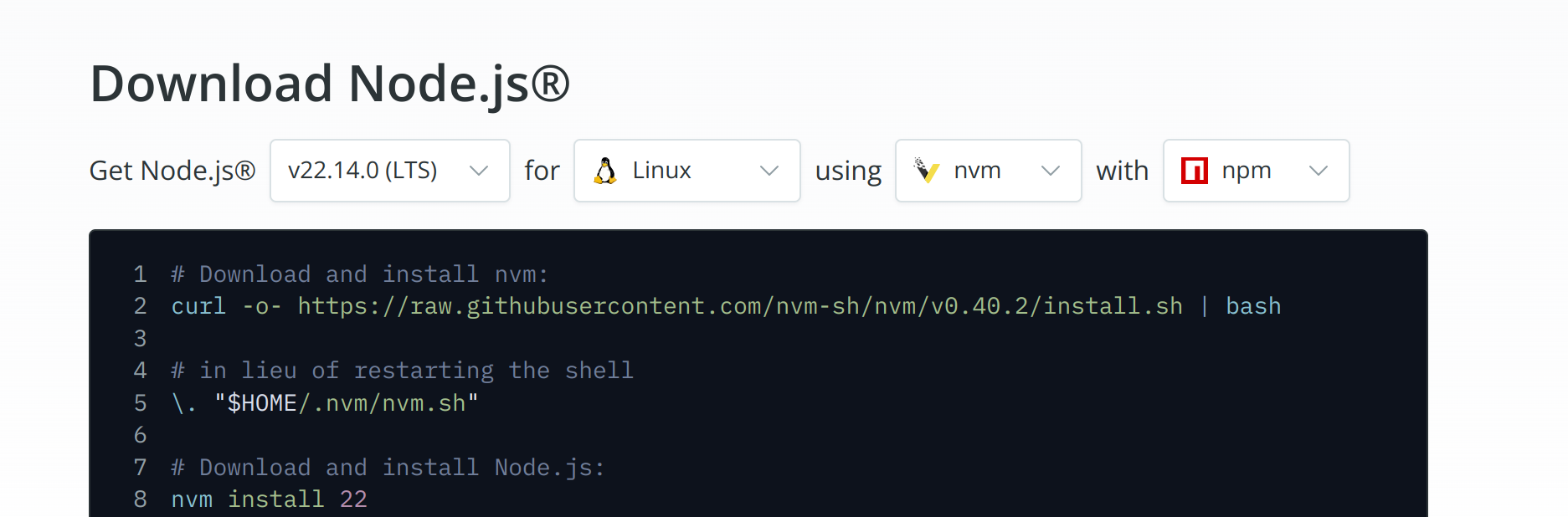Open the v22.14.0 (LTS) version selector
1568x517 pixels.
(x=390, y=171)
